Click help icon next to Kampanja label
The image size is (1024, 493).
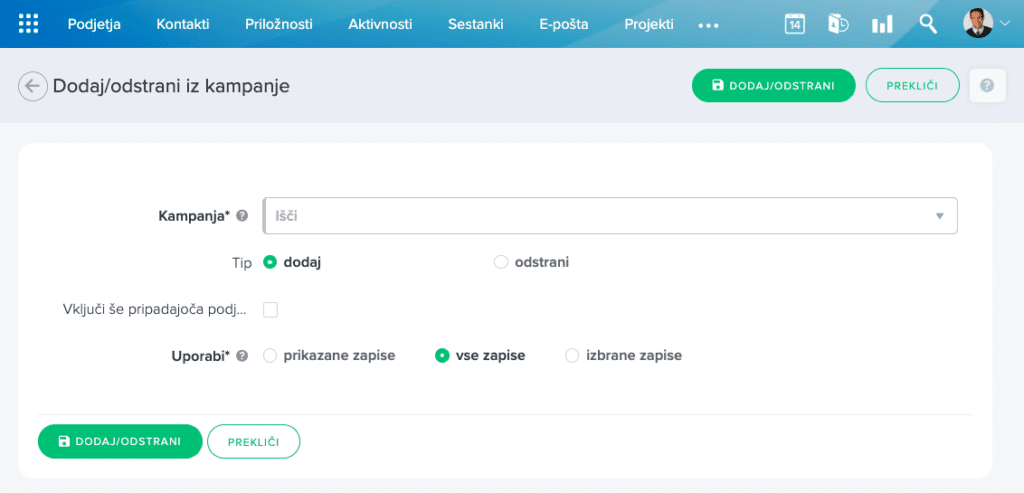click(x=242, y=215)
